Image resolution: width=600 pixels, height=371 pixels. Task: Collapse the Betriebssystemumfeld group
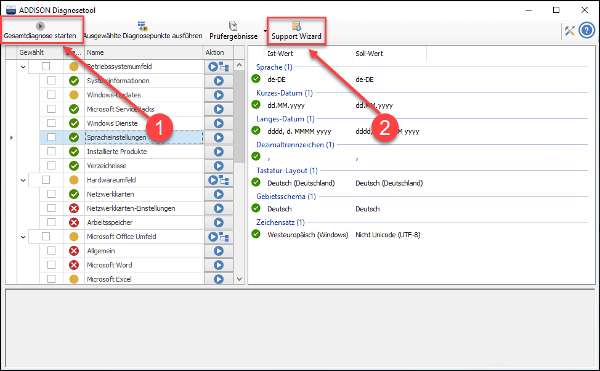point(23,67)
